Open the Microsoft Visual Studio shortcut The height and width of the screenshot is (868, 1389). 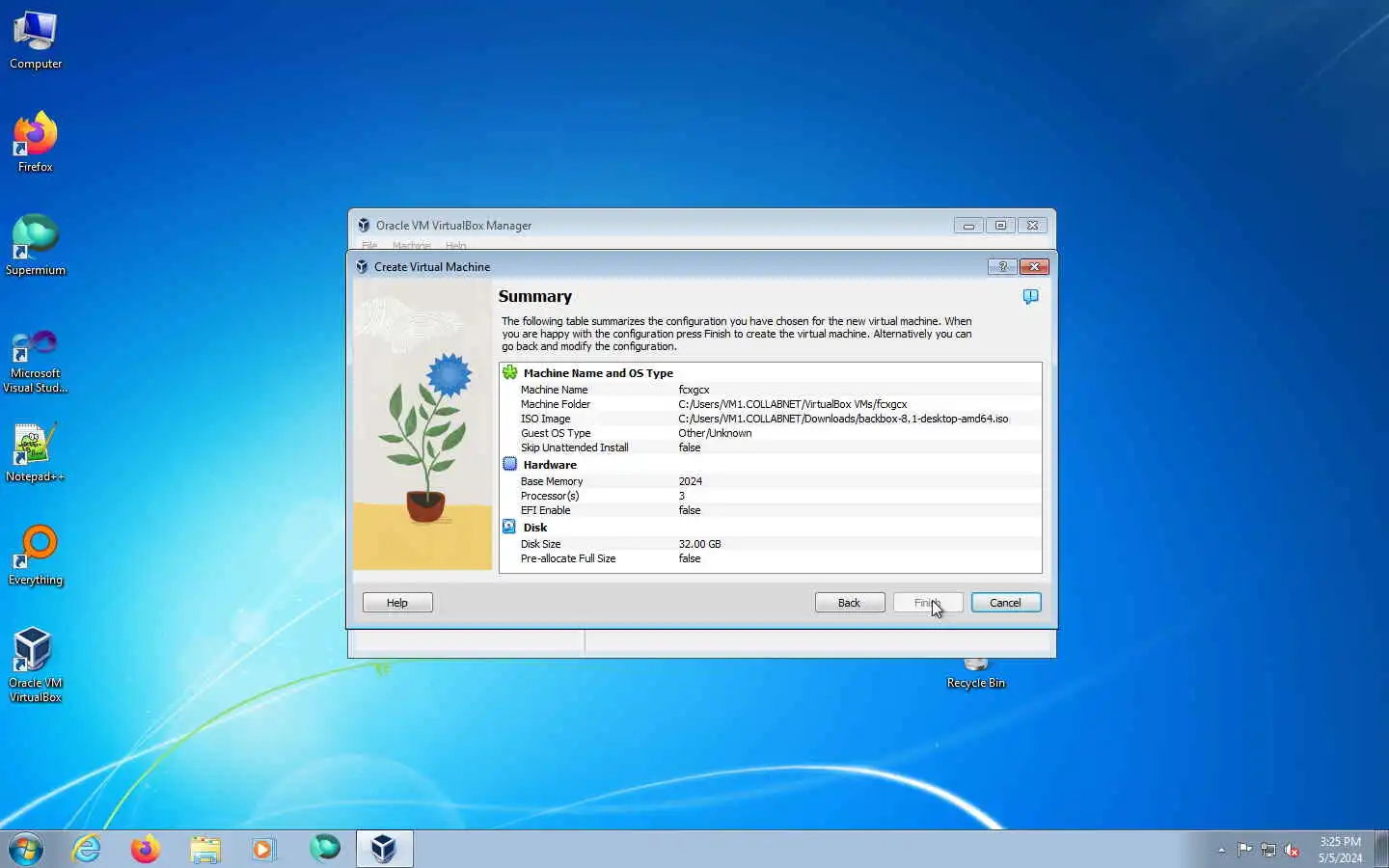pos(36,361)
